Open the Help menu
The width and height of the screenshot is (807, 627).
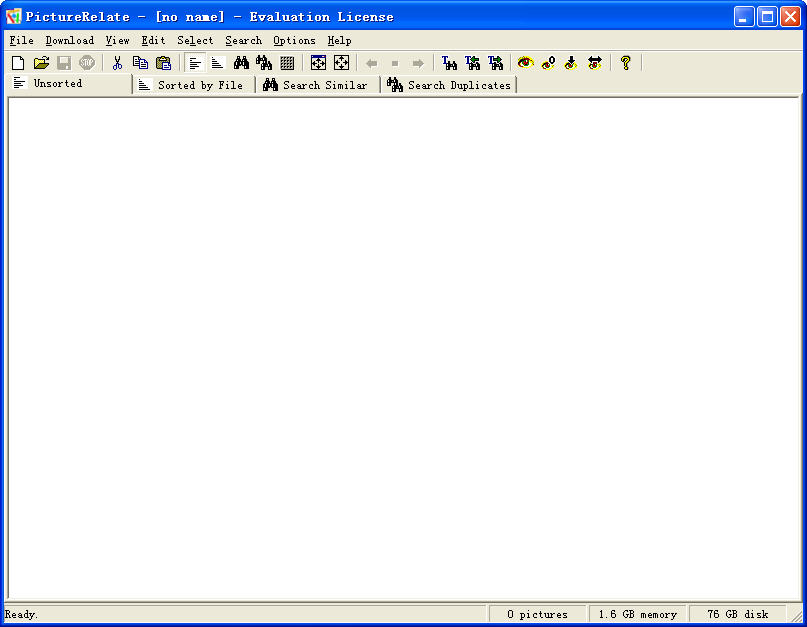[339, 40]
